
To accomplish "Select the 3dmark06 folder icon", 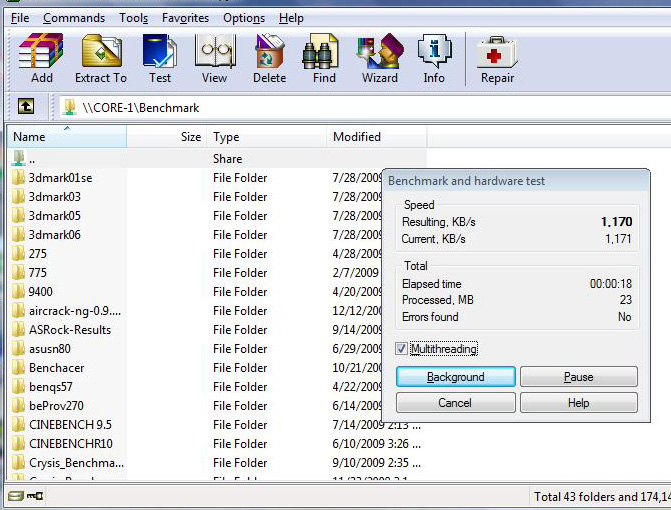I will pos(18,234).
